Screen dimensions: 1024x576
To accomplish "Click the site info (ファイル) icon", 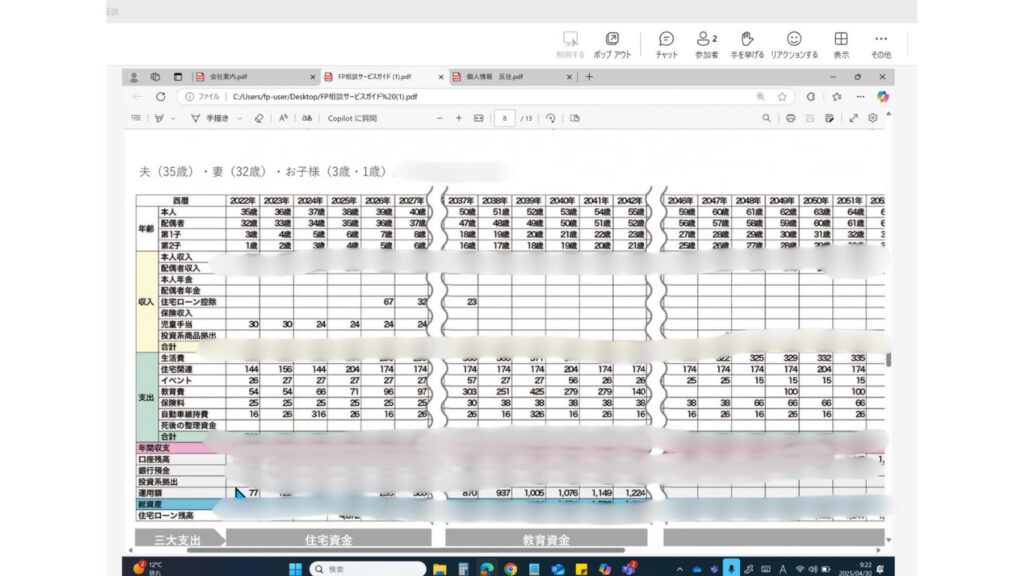I will 189,97.
